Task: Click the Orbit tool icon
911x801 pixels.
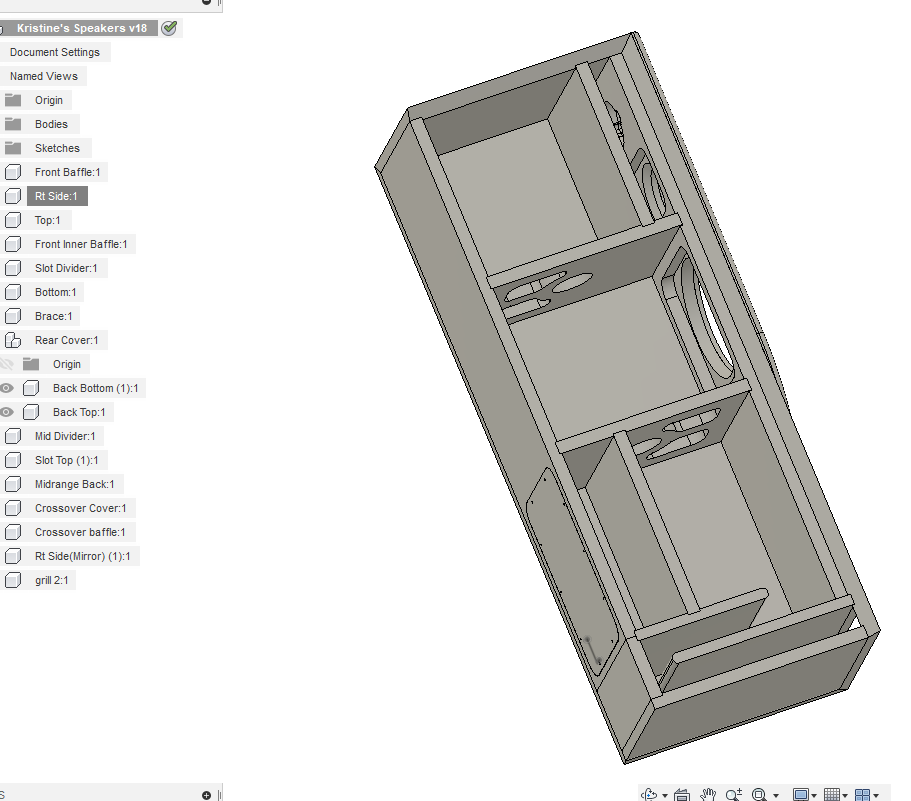Action: (x=649, y=794)
